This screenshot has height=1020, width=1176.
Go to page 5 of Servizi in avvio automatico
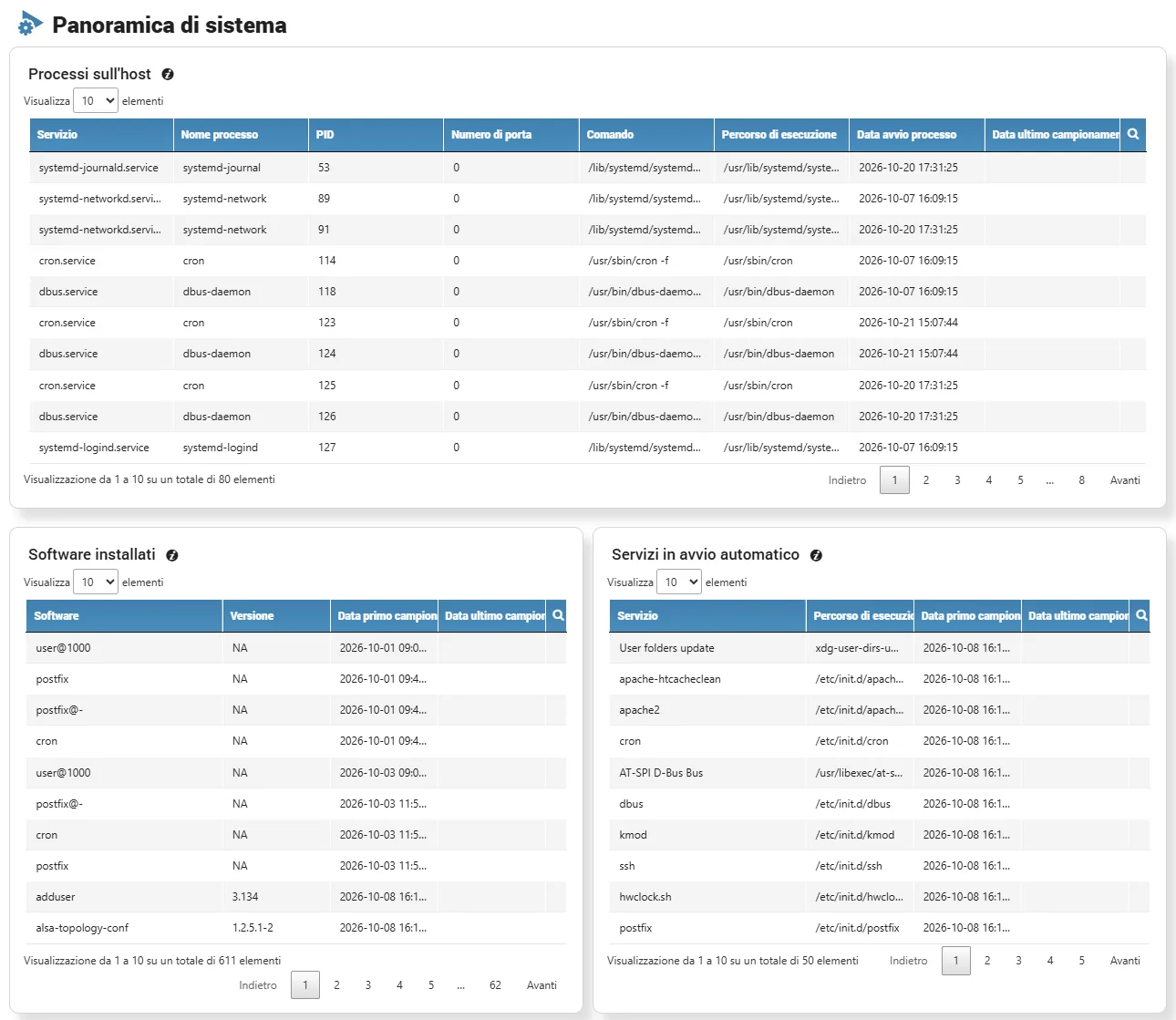(1082, 961)
